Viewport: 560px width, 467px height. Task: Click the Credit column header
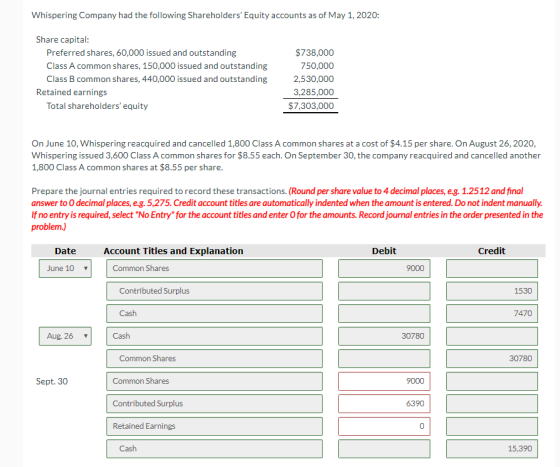point(492,251)
